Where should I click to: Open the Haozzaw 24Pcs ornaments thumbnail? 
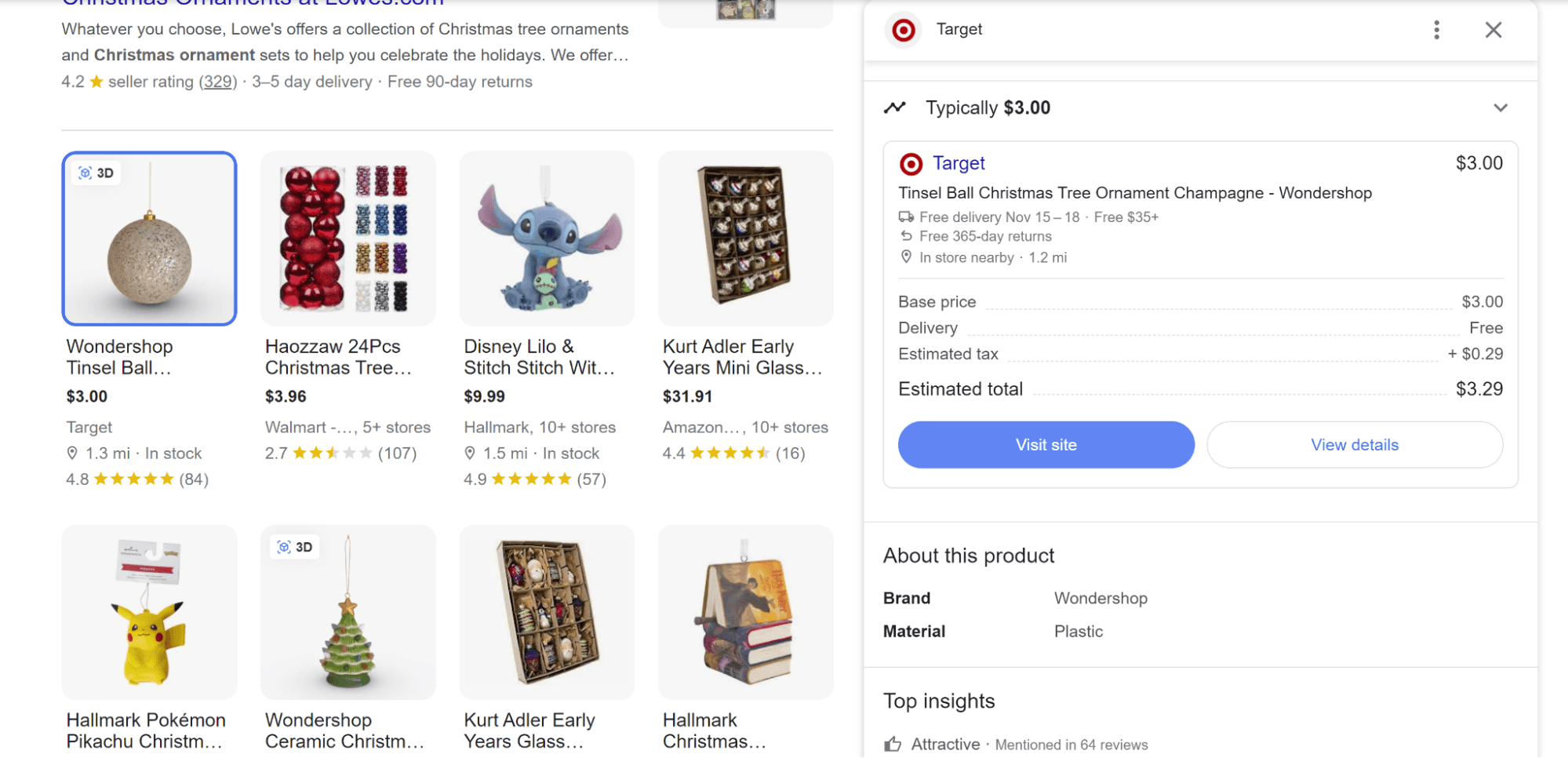coord(347,239)
